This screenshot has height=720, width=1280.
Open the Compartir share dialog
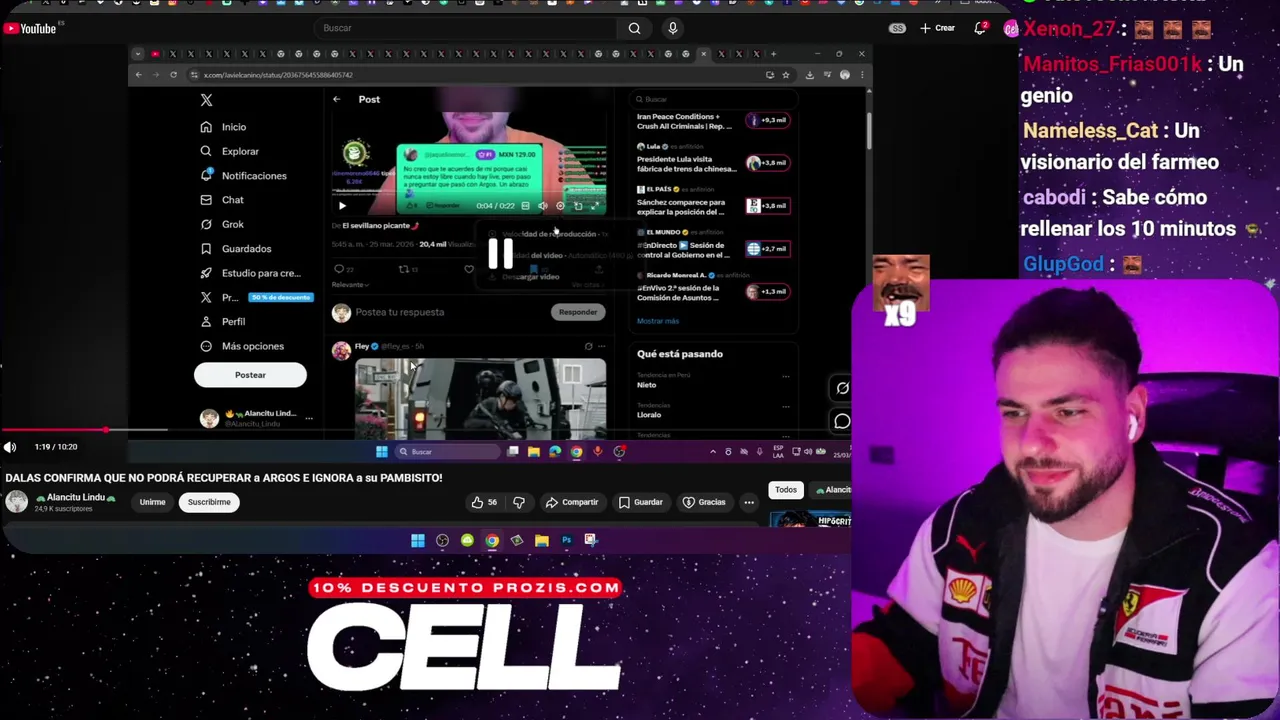tap(572, 502)
